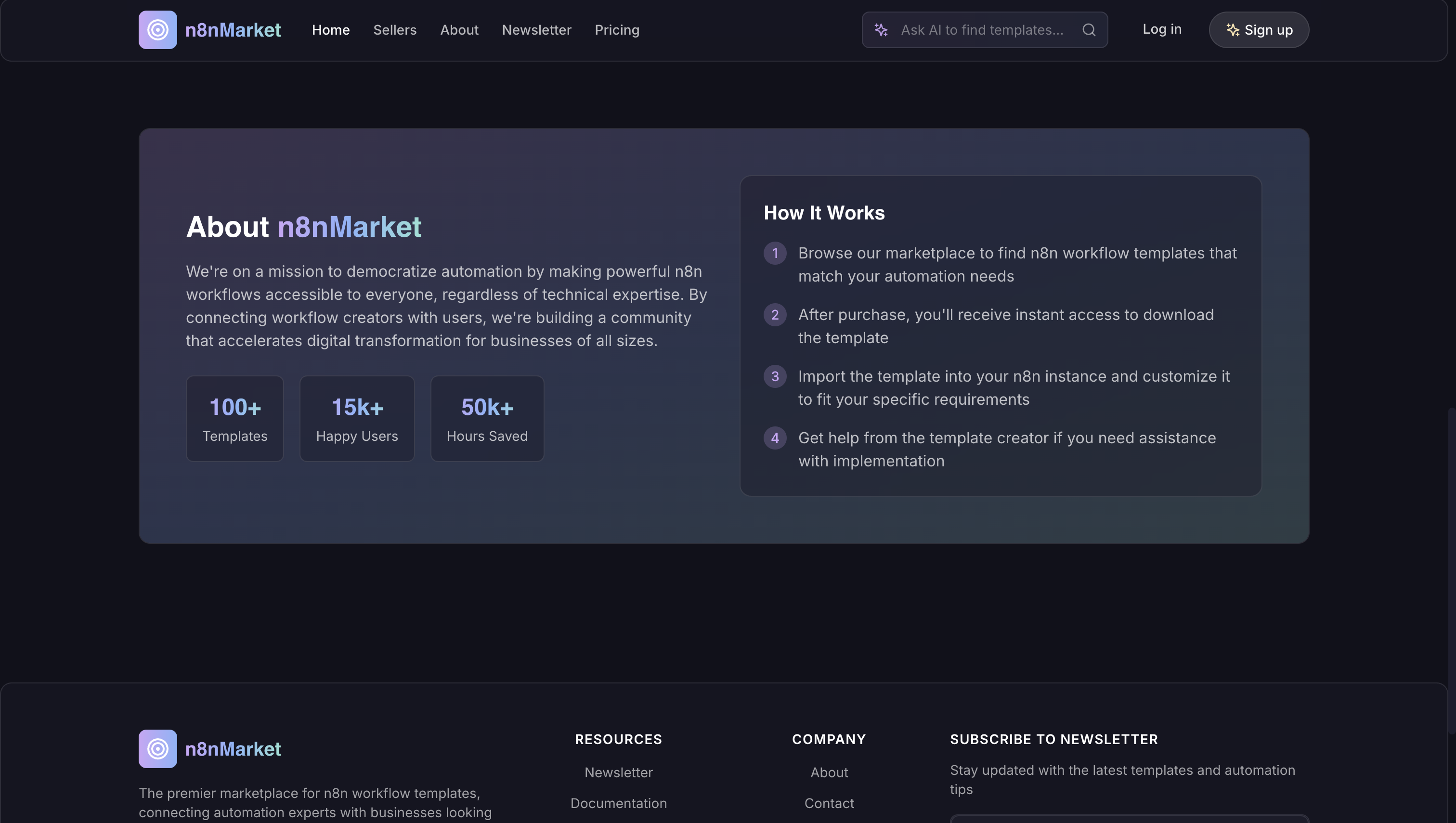Open the About link under Company
This screenshot has height=823, width=1456.
pyautogui.click(x=829, y=772)
